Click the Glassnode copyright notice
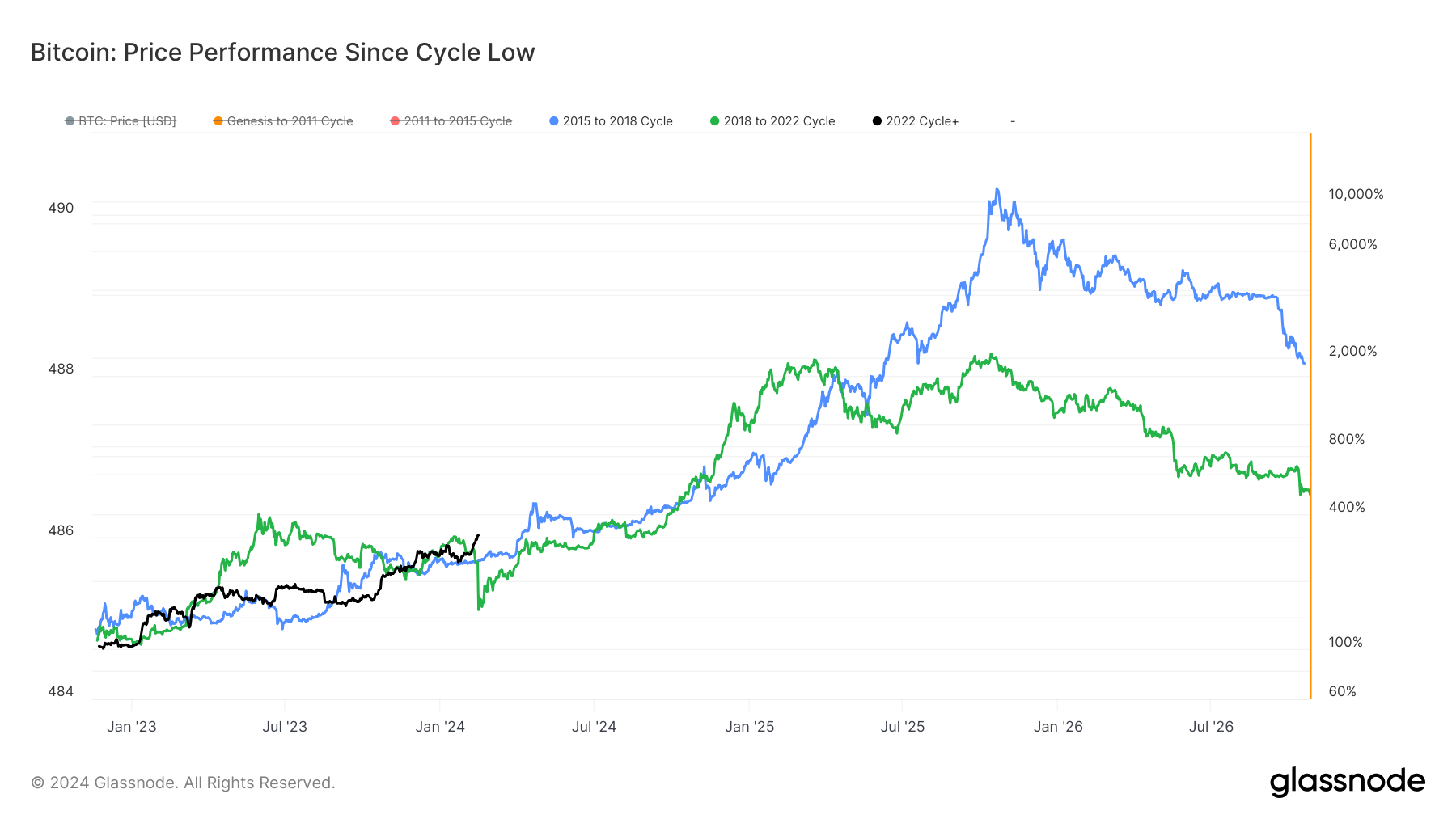Viewport: 1456px width, 819px height. (x=183, y=783)
